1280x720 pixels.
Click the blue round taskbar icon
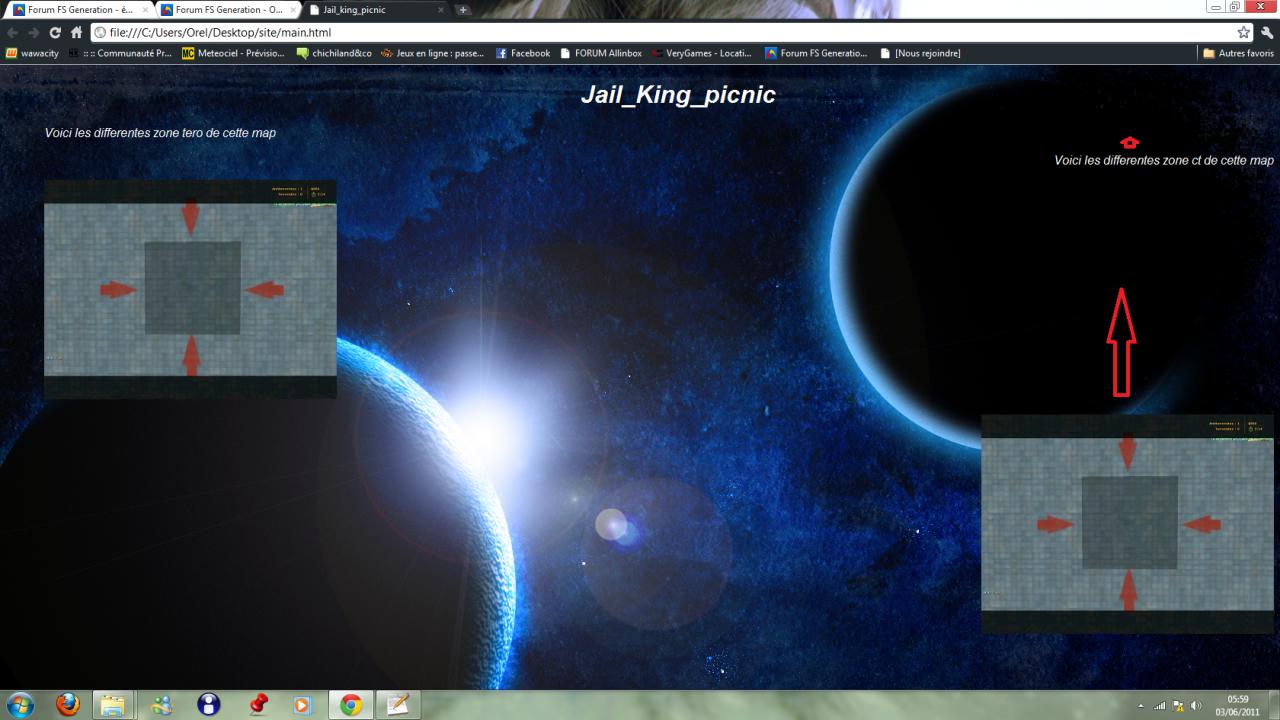[x=208, y=705]
